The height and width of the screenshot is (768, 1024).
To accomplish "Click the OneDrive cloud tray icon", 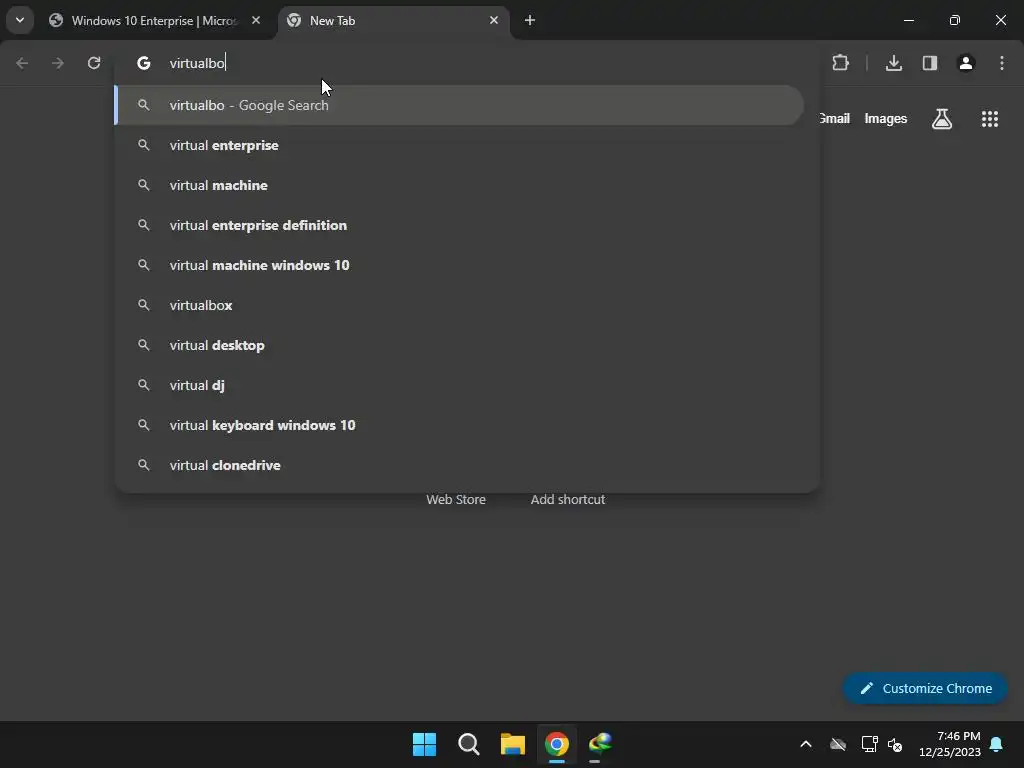I will pos(838,744).
